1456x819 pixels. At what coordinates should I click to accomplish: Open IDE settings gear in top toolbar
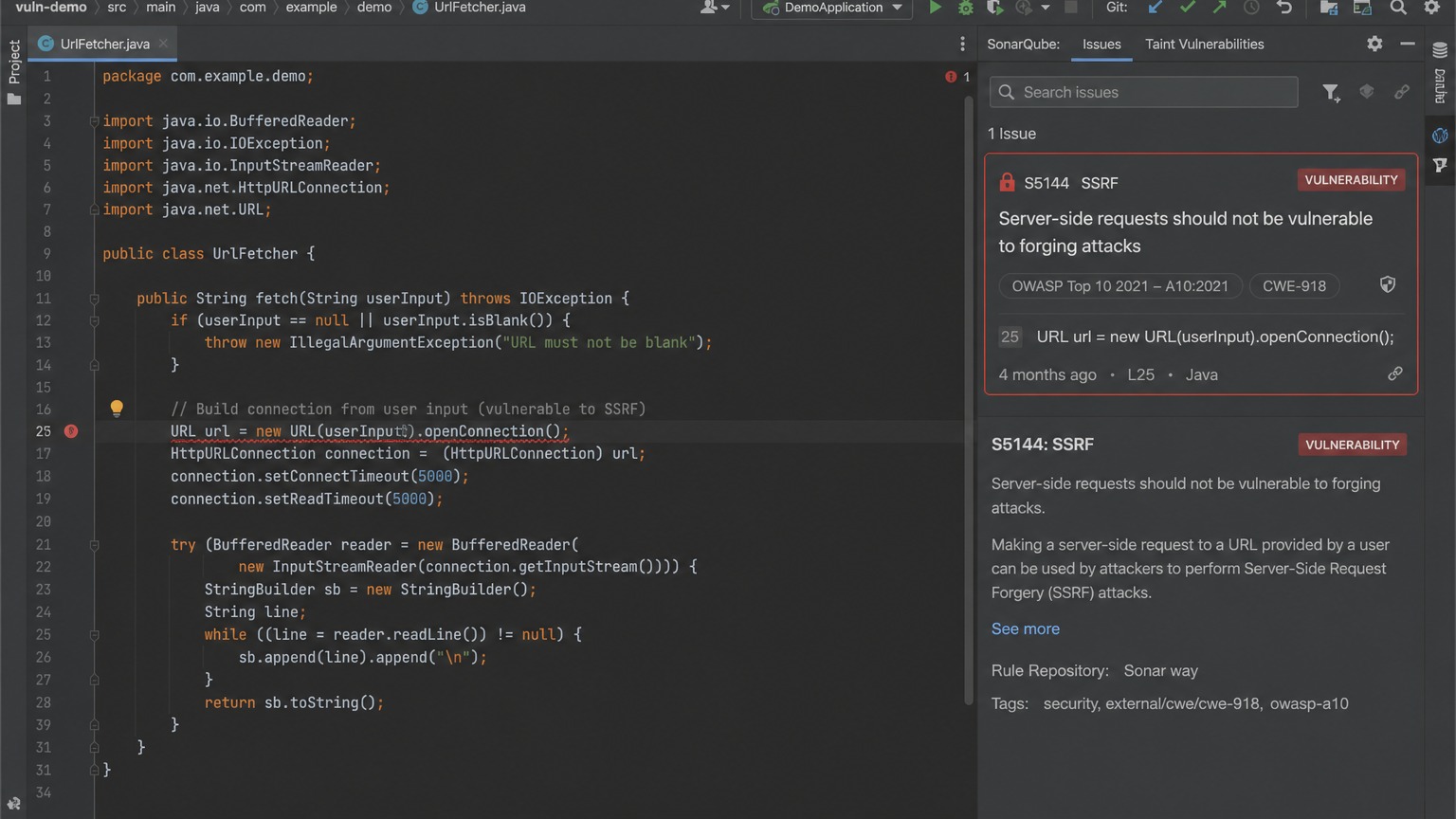pyautogui.click(x=1431, y=8)
